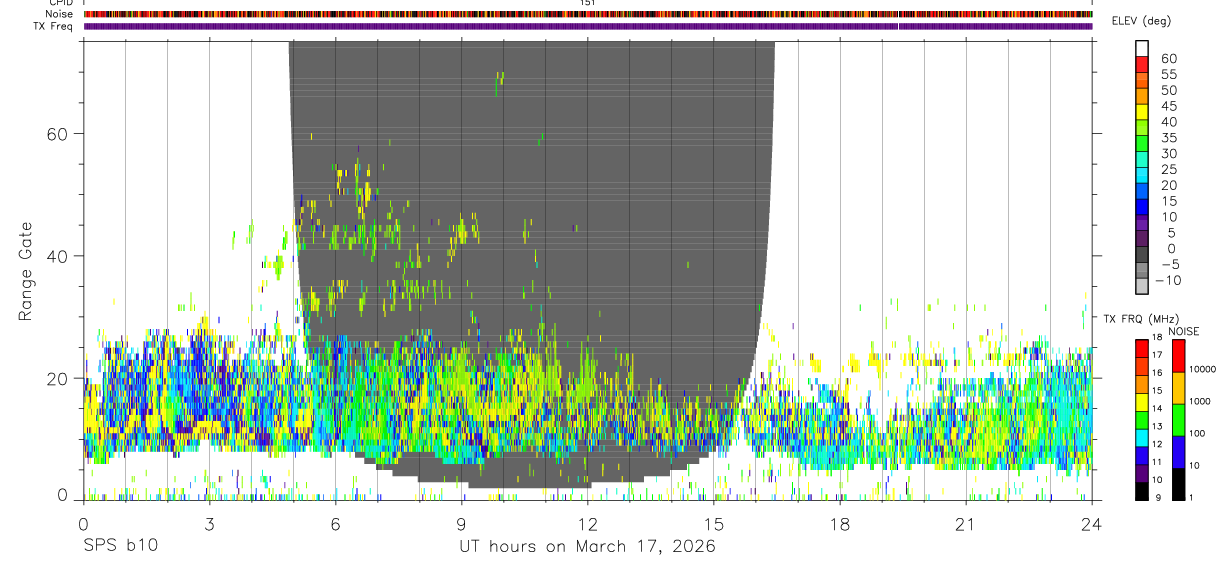Select x-axis tick label "6"
Image resolution: width=1228 pixels, height=567 pixels.
pos(335,524)
